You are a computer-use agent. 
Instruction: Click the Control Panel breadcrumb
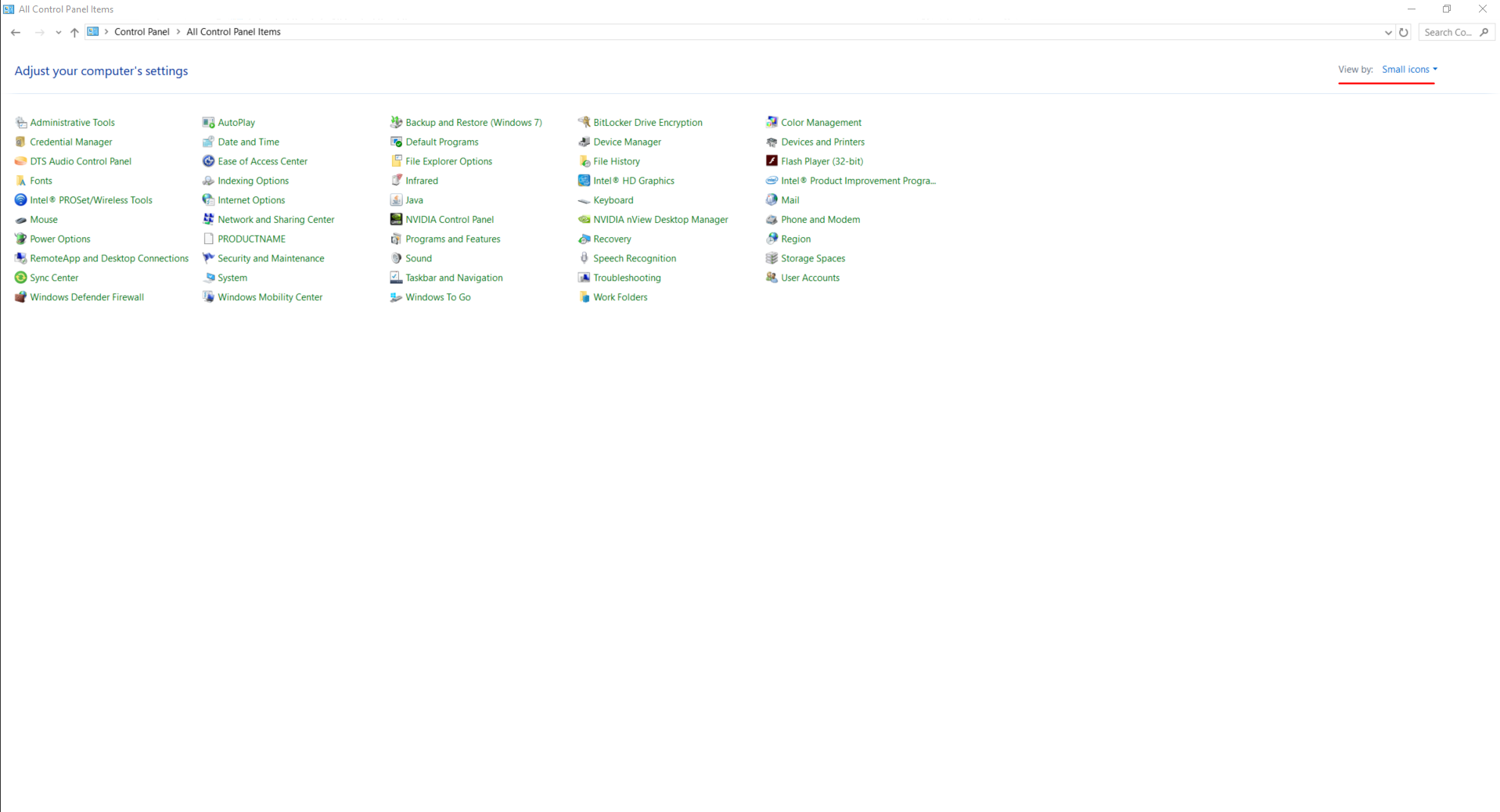click(x=142, y=32)
